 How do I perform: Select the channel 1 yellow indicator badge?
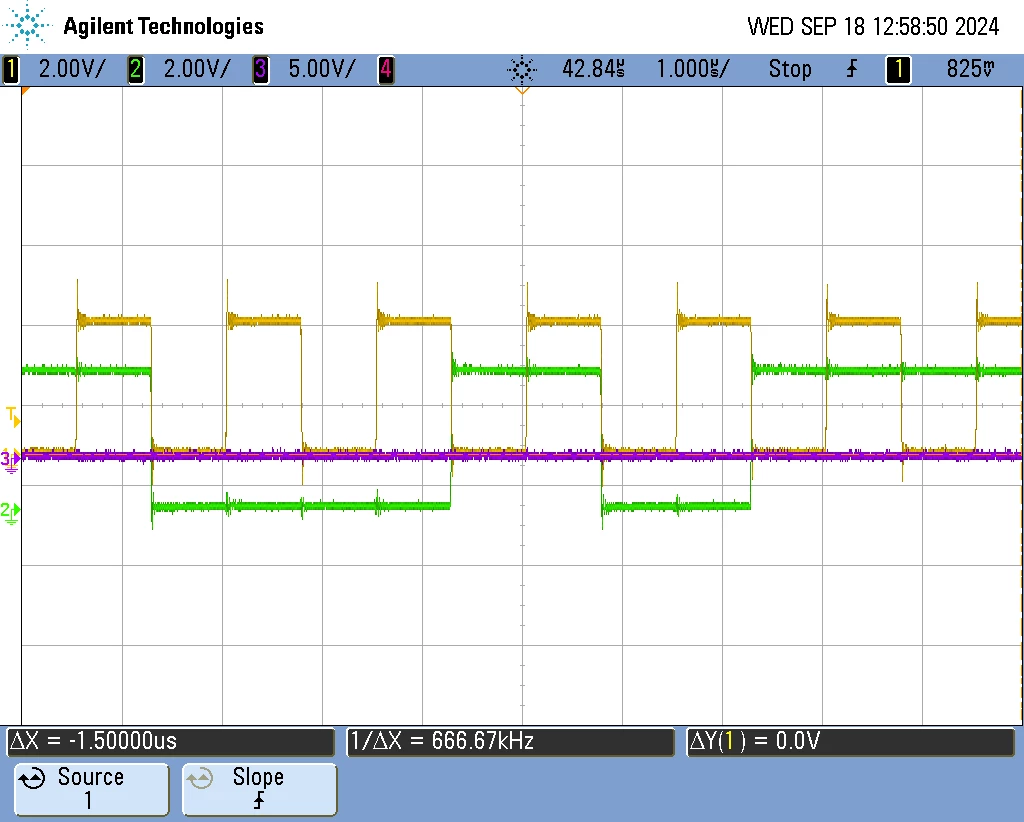pos(10,69)
